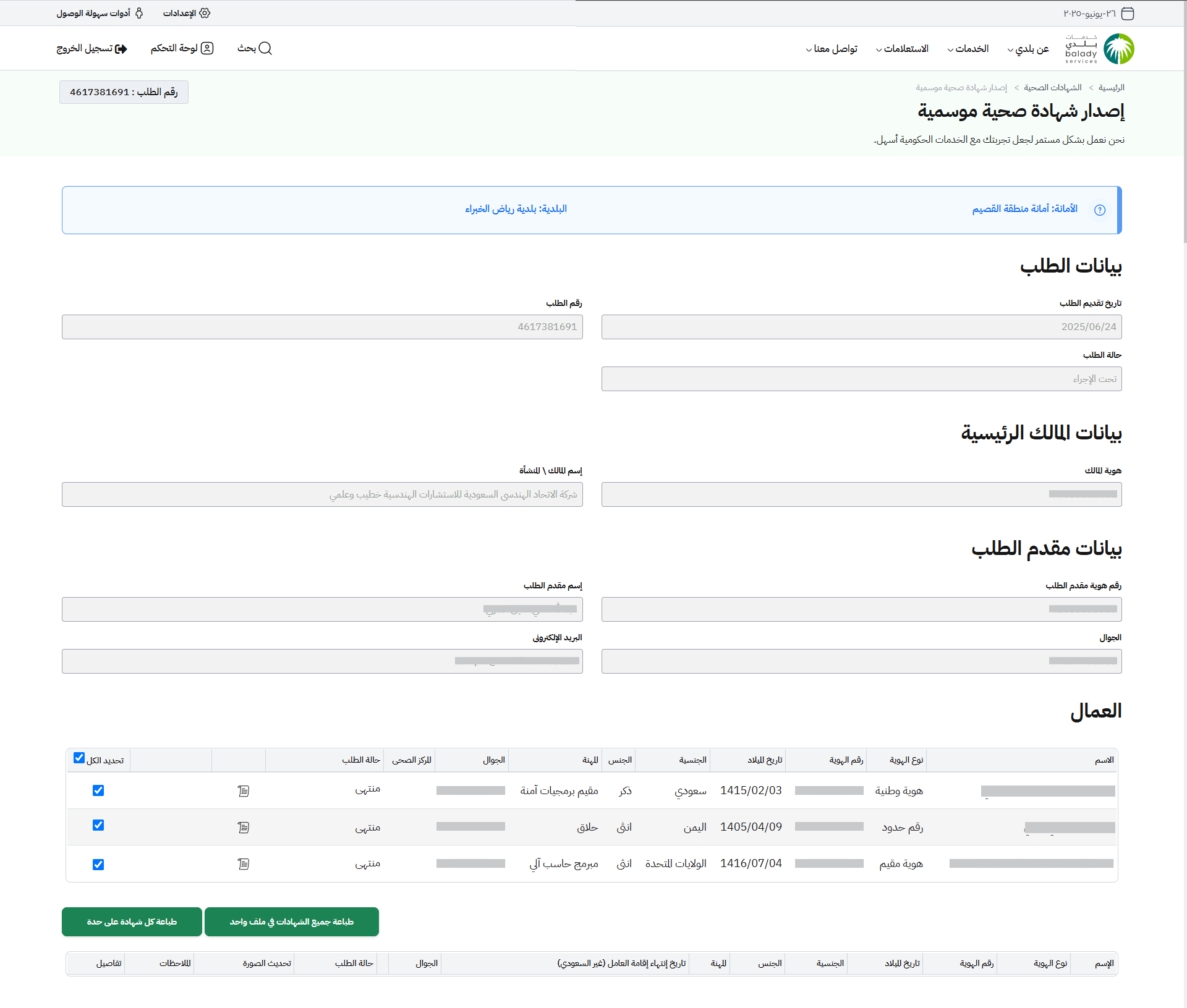Image resolution: width=1187 pixels, height=1008 pixels.
Task: Click the help question mark icon
Action: 1100,210
